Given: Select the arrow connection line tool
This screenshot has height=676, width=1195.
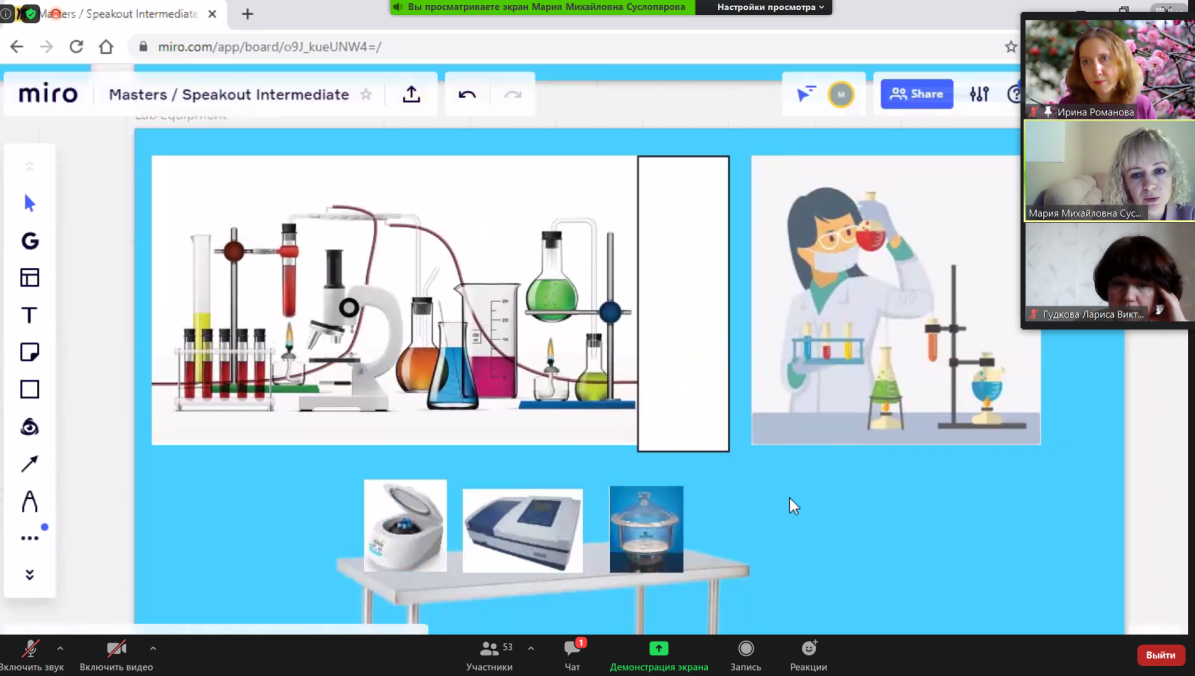Looking at the screenshot, I should point(30,463).
